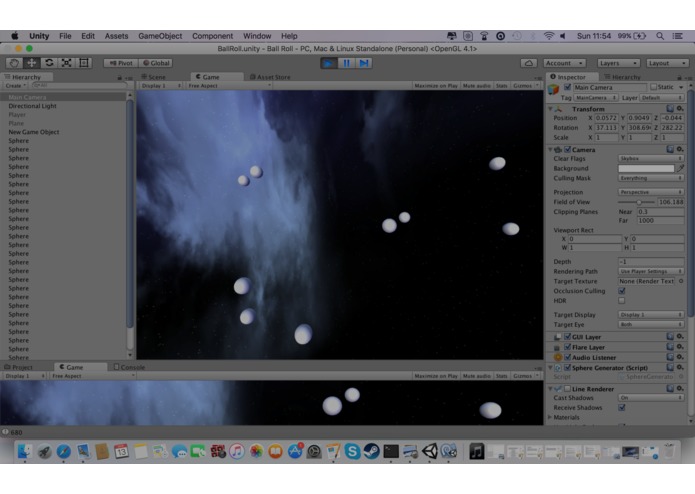Screen dimensions: 695x494
Task: Open the Culling Mask dropdown
Action: click(x=651, y=178)
